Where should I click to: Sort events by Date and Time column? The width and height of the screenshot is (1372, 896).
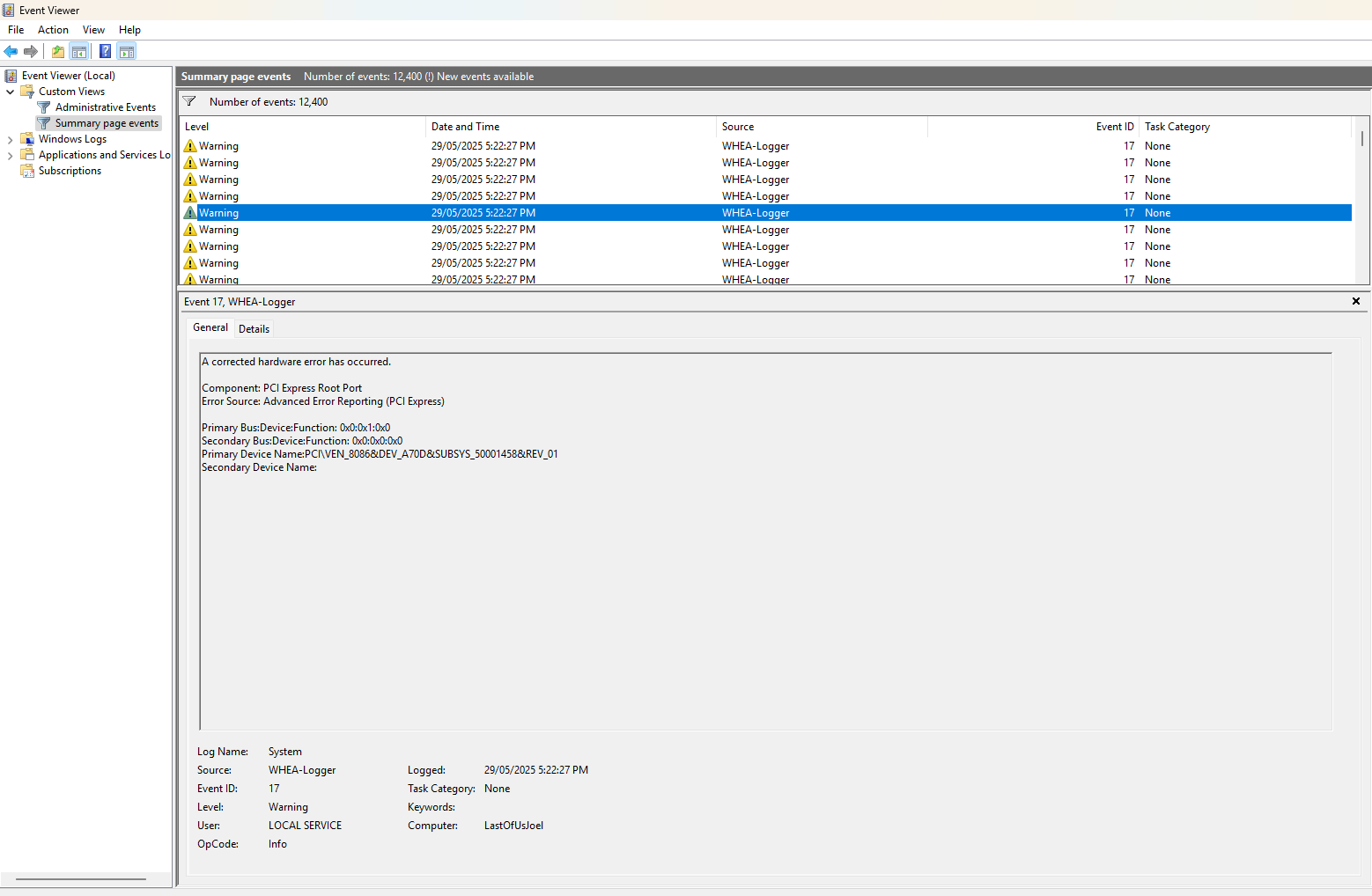coord(465,127)
